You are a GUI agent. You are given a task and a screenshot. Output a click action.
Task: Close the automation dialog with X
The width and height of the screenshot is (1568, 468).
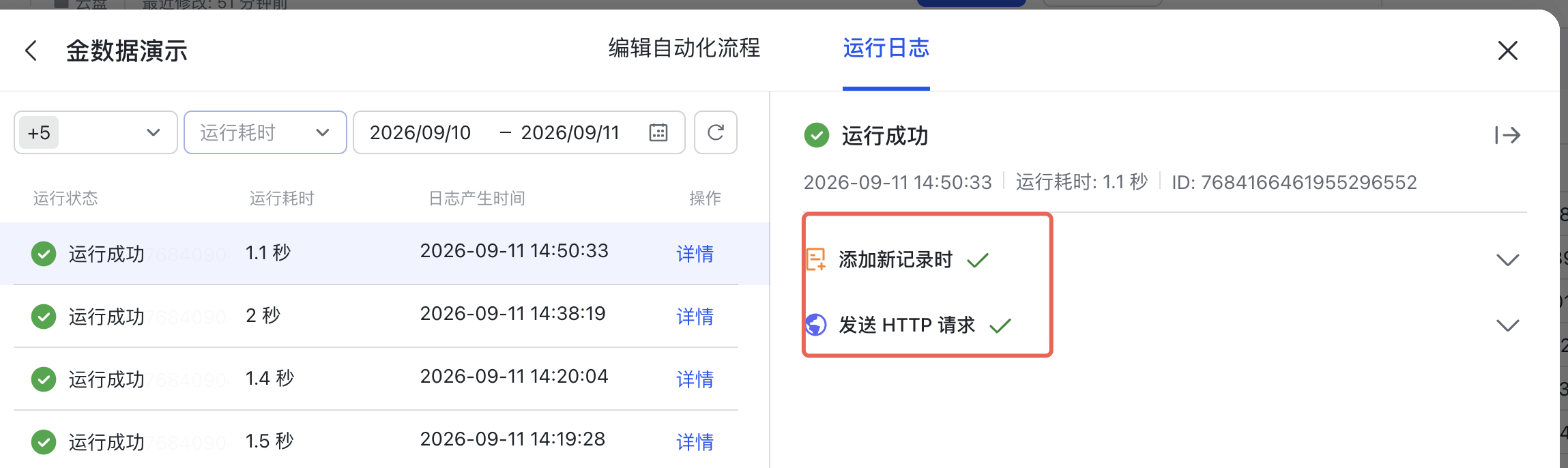(x=1507, y=50)
